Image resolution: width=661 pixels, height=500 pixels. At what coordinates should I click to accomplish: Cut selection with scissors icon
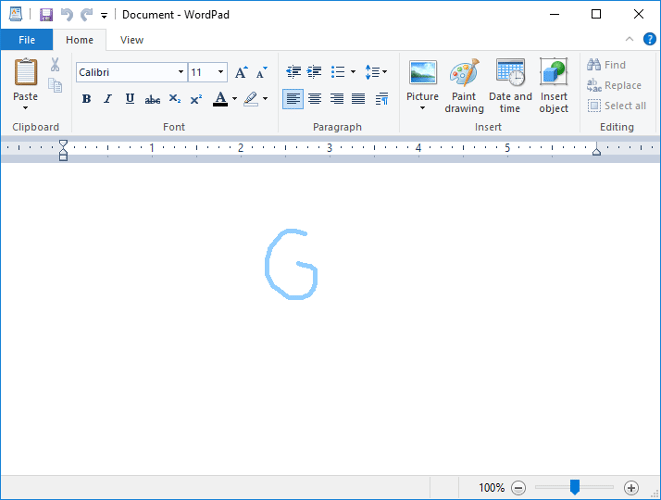pyautogui.click(x=55, y=65)
